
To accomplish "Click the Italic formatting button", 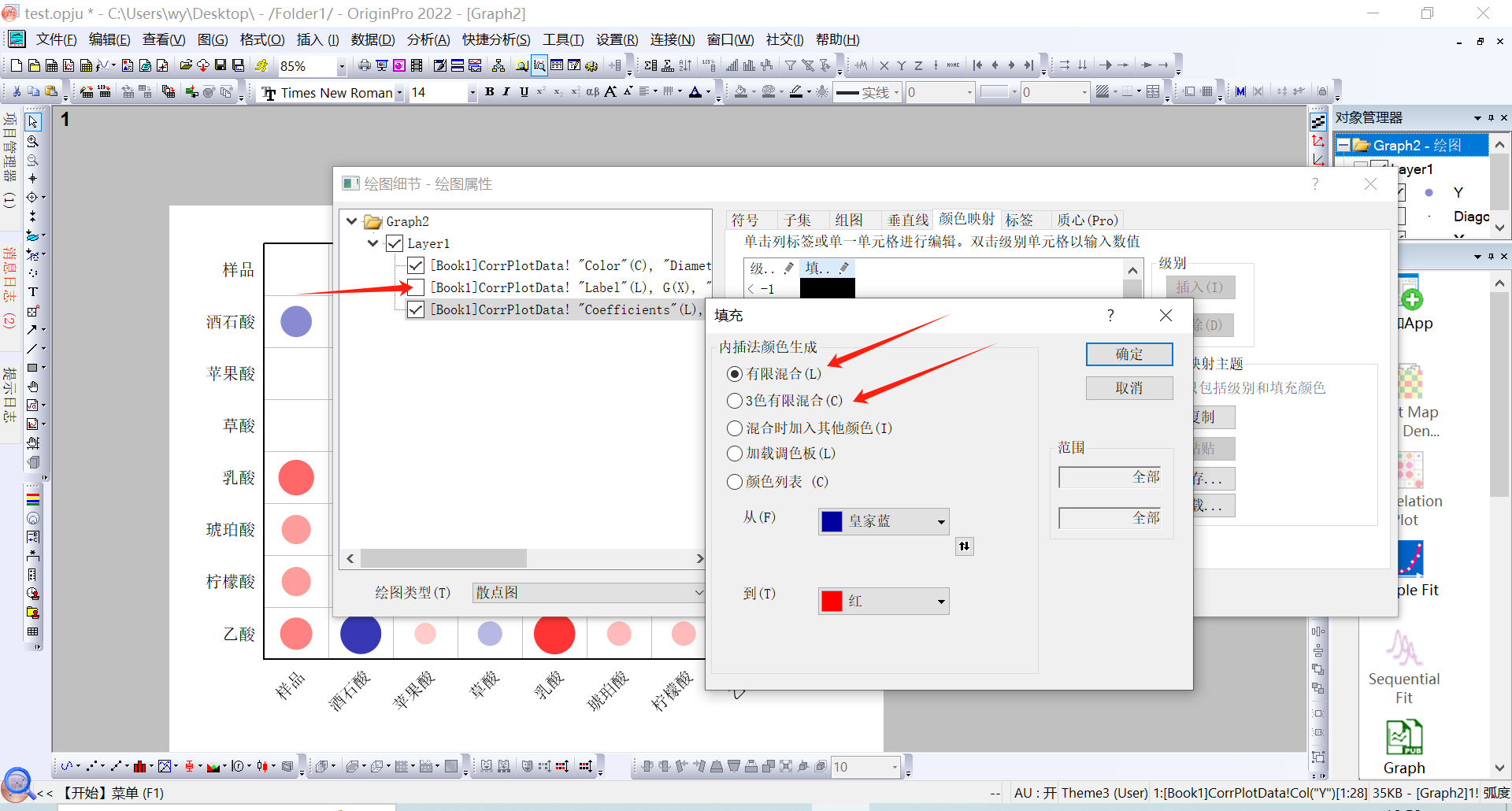I will (x=506, y=92).
